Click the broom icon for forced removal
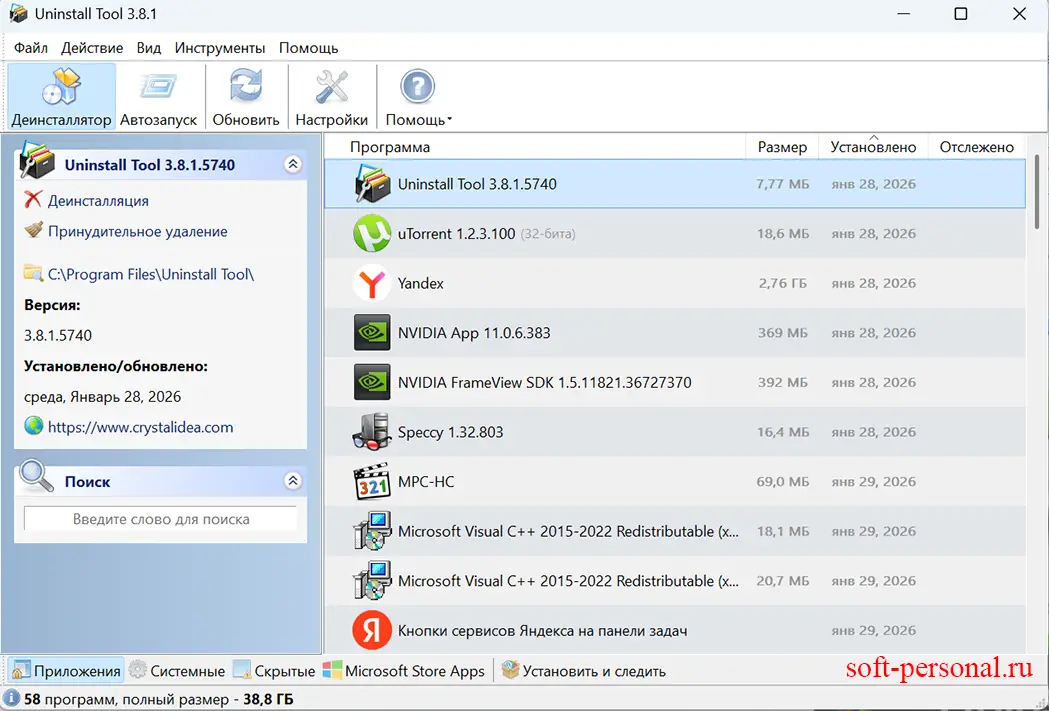The width and height of the screenshot is (1049, 711). click(x=33, y=230)
